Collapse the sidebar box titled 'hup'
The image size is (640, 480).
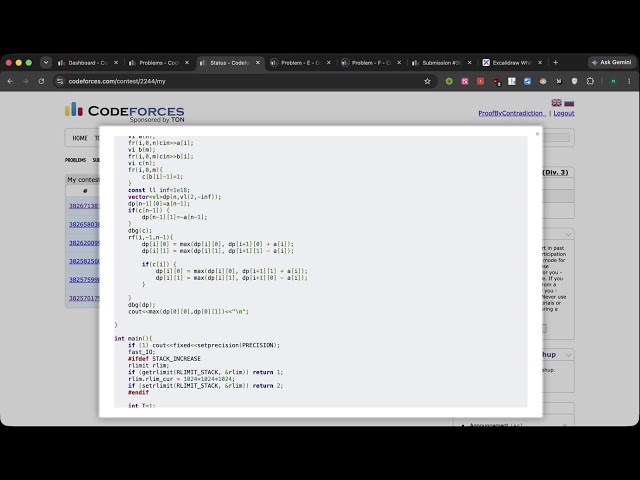pos(568,355)
